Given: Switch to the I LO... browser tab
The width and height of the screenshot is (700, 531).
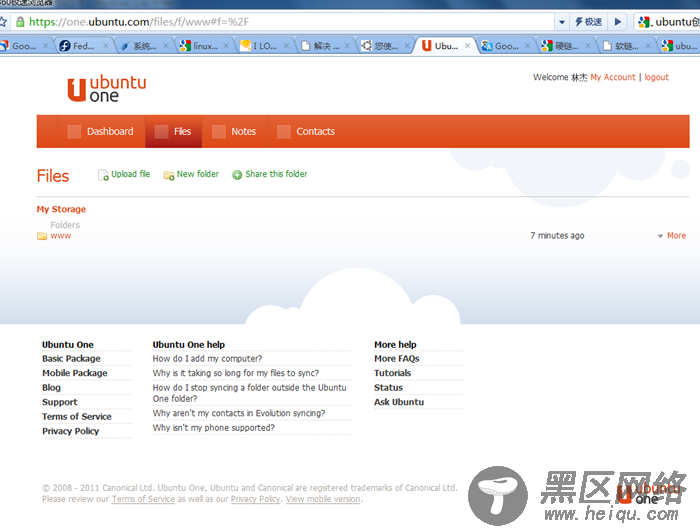Looking at the screenshot, I should pyautogui.click(x=264, y=46).
